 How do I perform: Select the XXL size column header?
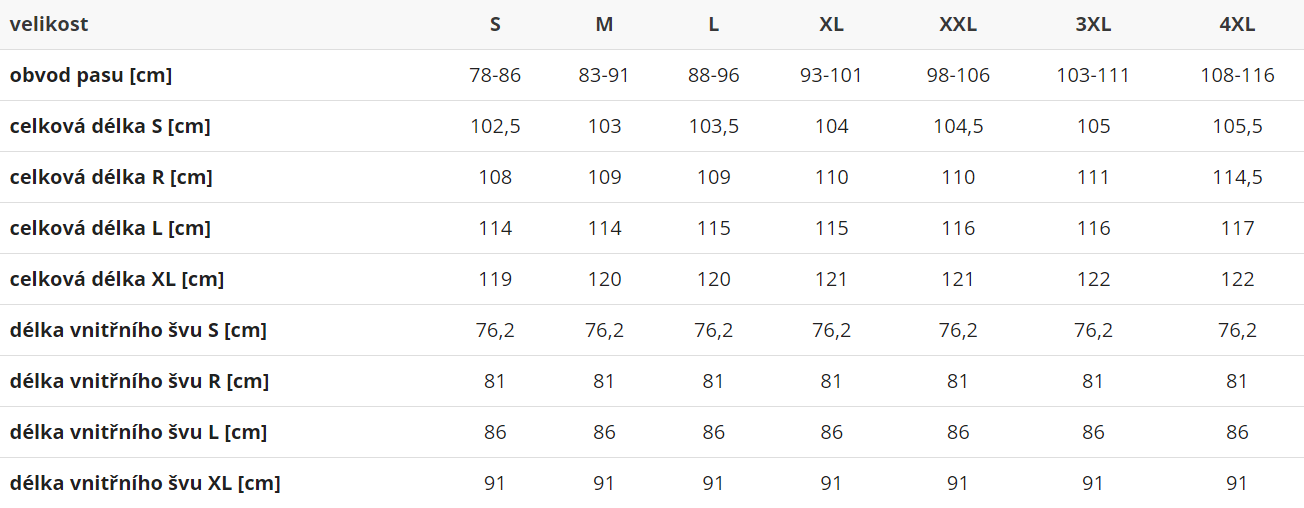tap(958, 24)
